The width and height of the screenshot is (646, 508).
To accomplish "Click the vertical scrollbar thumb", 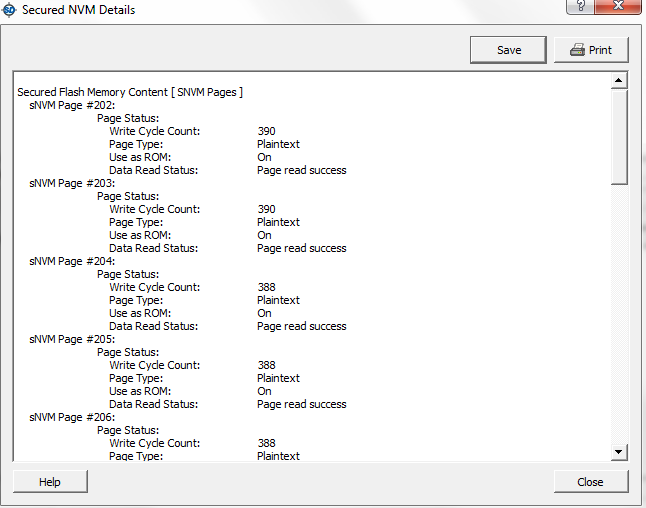I will point(618,135).
